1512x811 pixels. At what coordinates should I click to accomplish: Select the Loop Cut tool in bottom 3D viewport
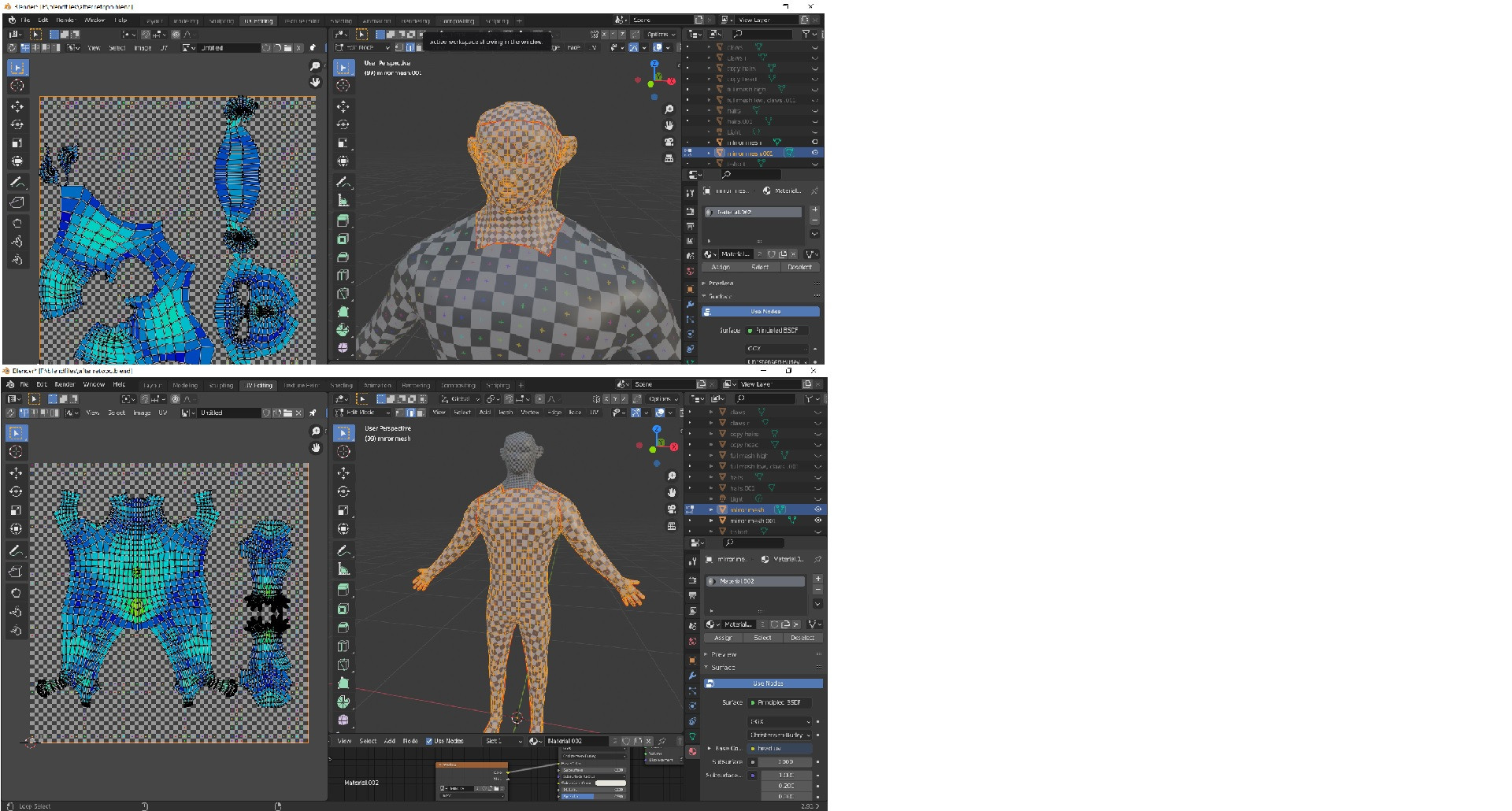(x=343, y=646)
